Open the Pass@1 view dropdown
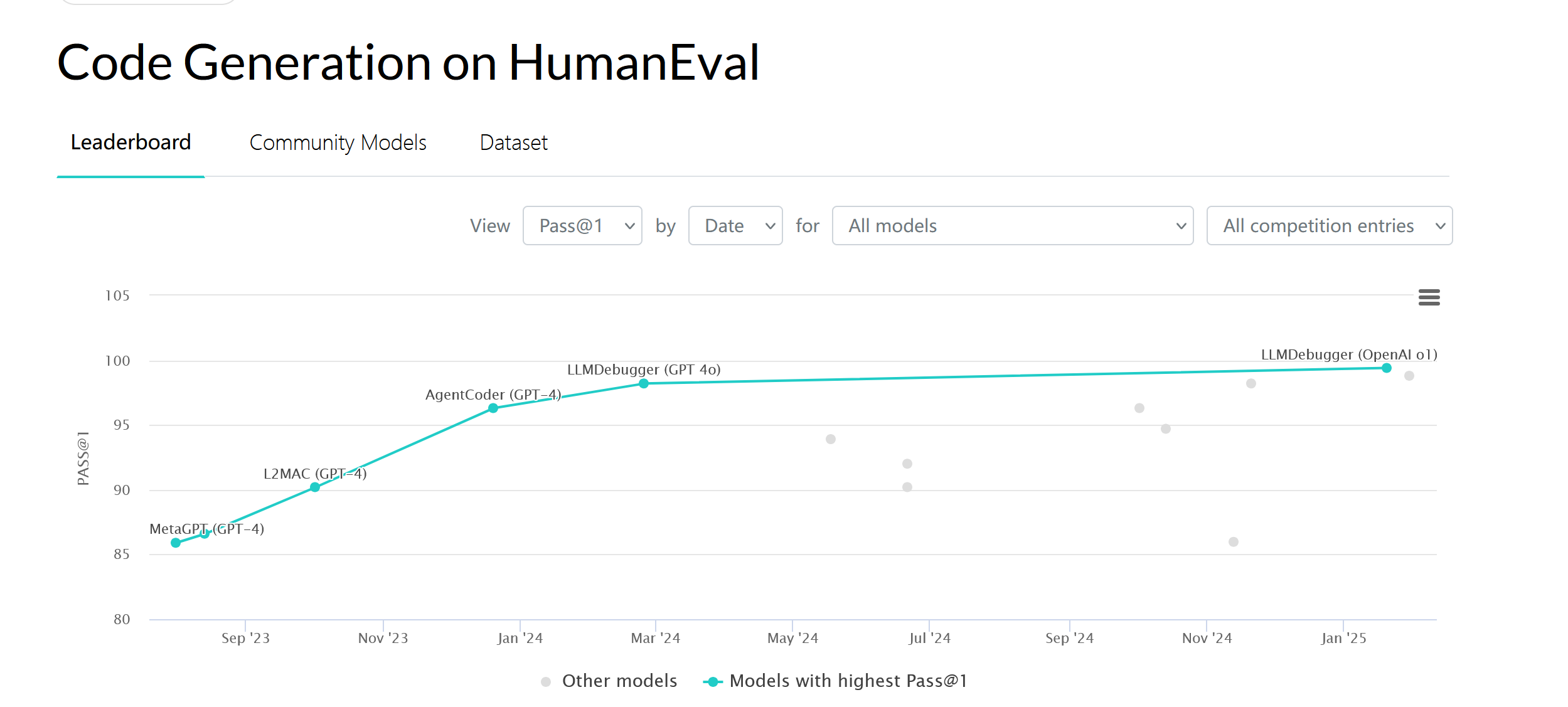Screen dimensions: 1568x707 582,226
